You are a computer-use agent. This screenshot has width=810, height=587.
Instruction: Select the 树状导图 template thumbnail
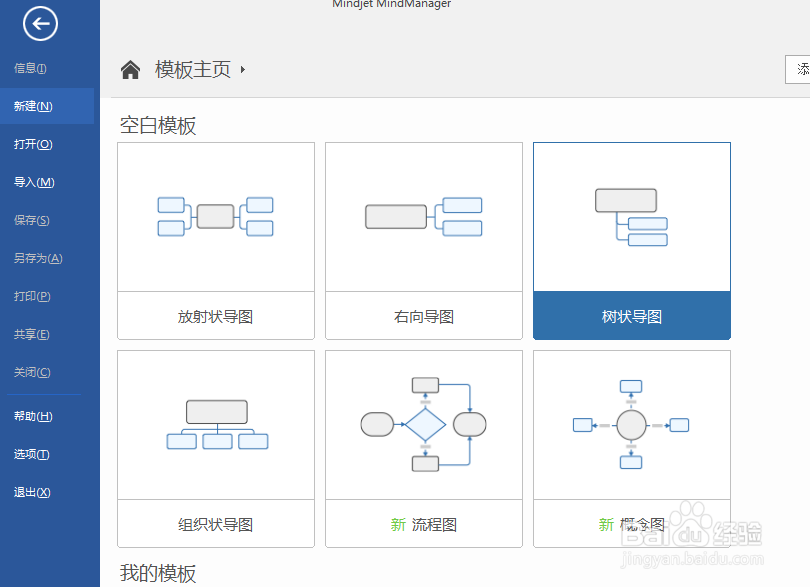point(632,217)
